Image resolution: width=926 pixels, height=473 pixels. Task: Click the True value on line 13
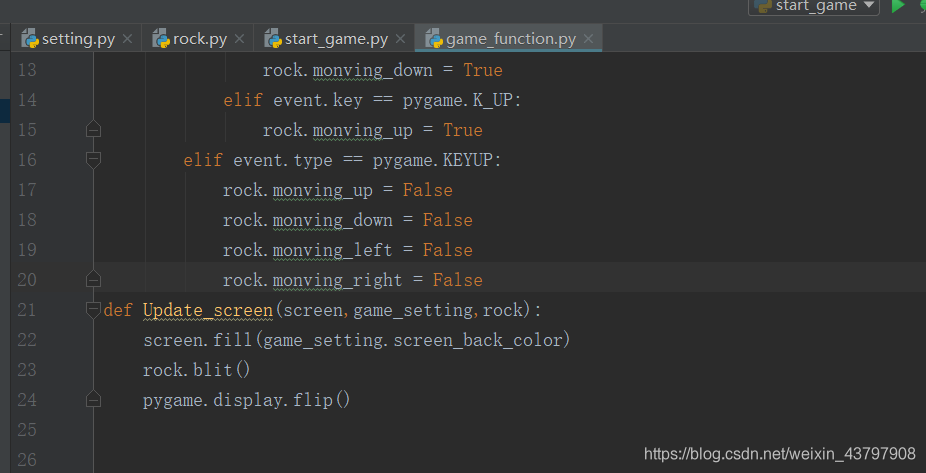pyautogui.click(x=482, y=70)
